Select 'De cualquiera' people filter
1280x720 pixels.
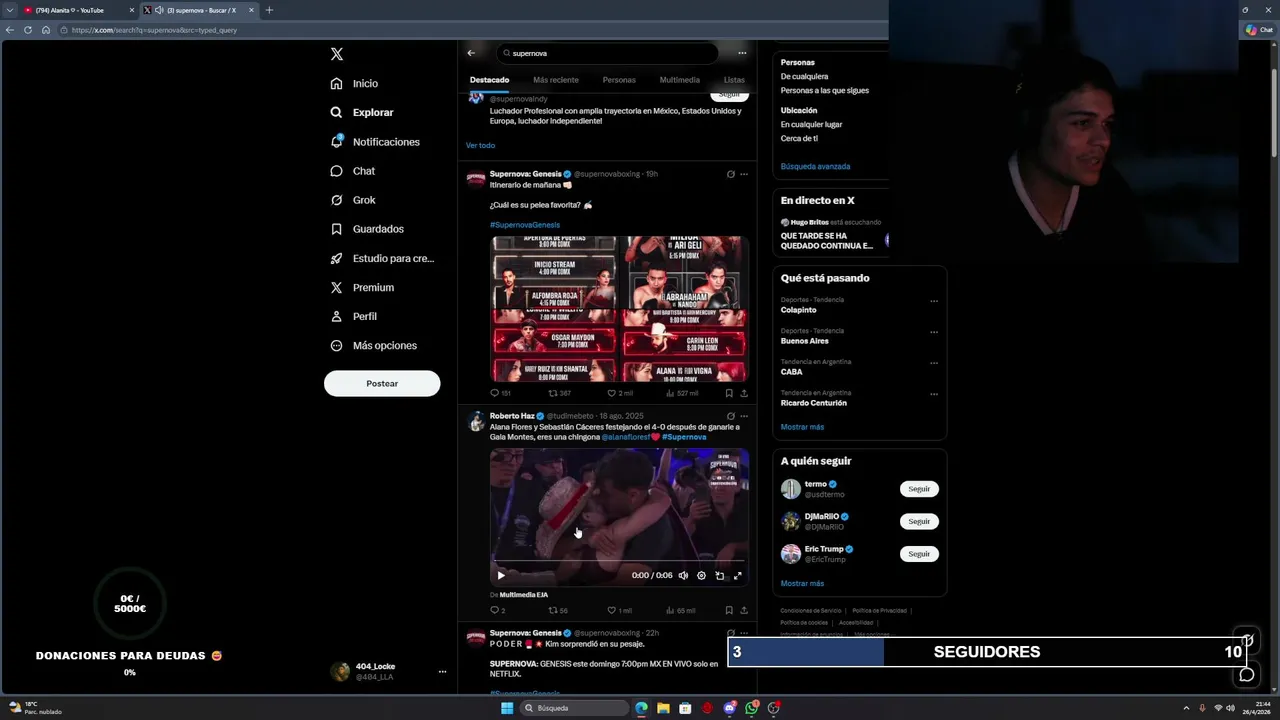click(804, 76)
